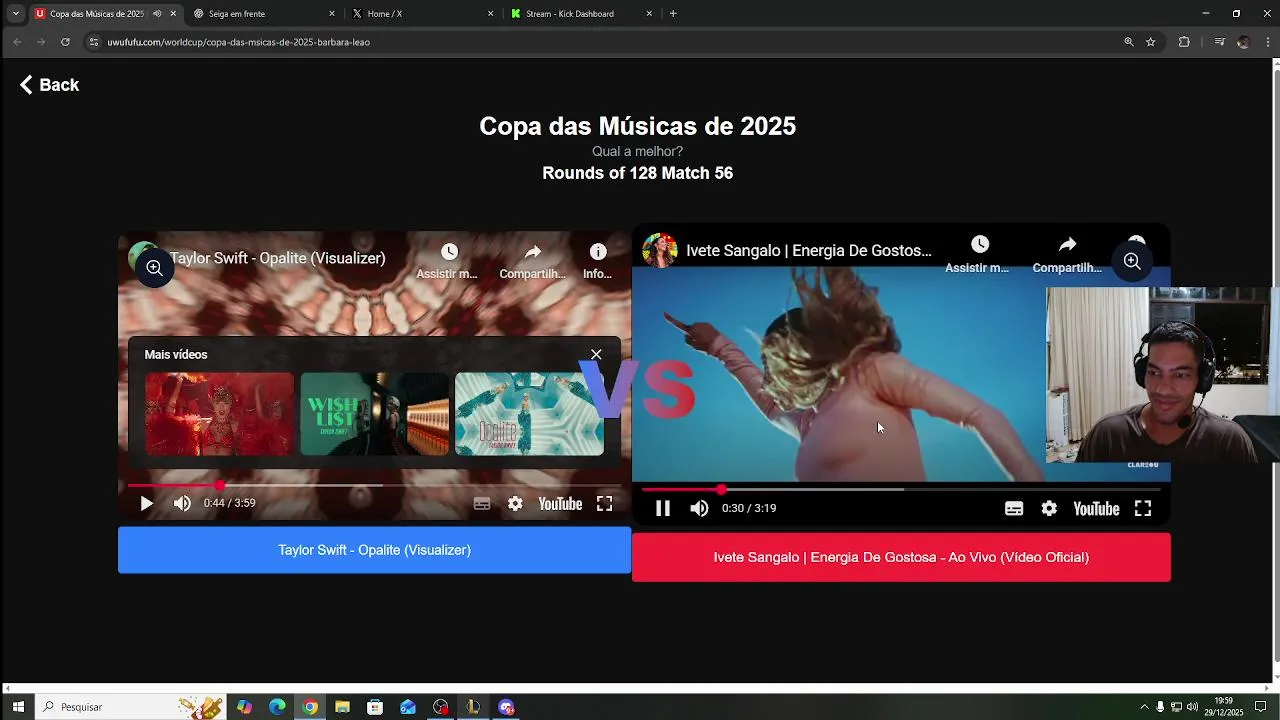
Task: Open Ivete Sangalo video on YouTube logo
Action: pos(1096,509)
